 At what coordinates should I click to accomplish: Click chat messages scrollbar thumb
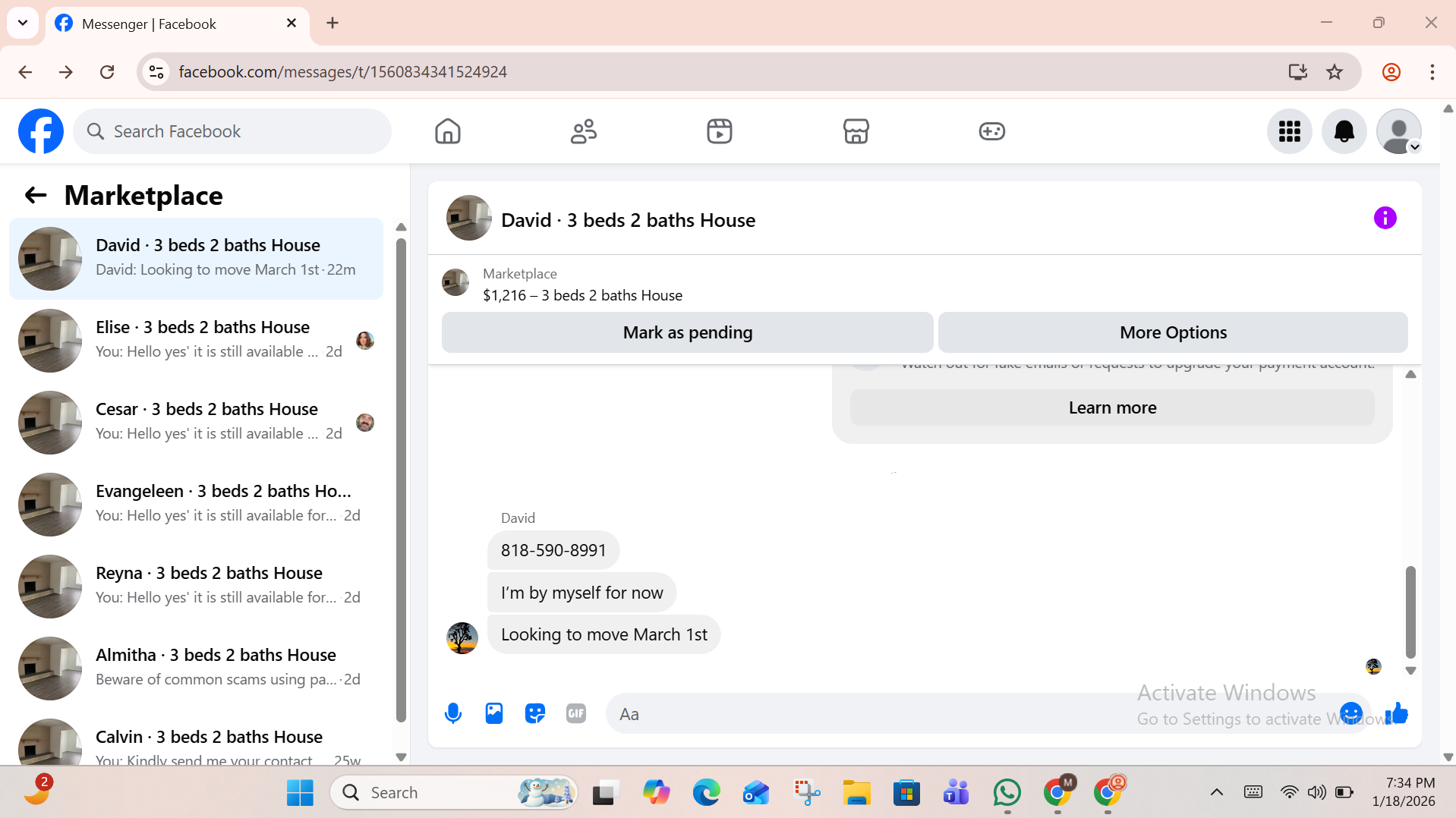(1410, 612)
